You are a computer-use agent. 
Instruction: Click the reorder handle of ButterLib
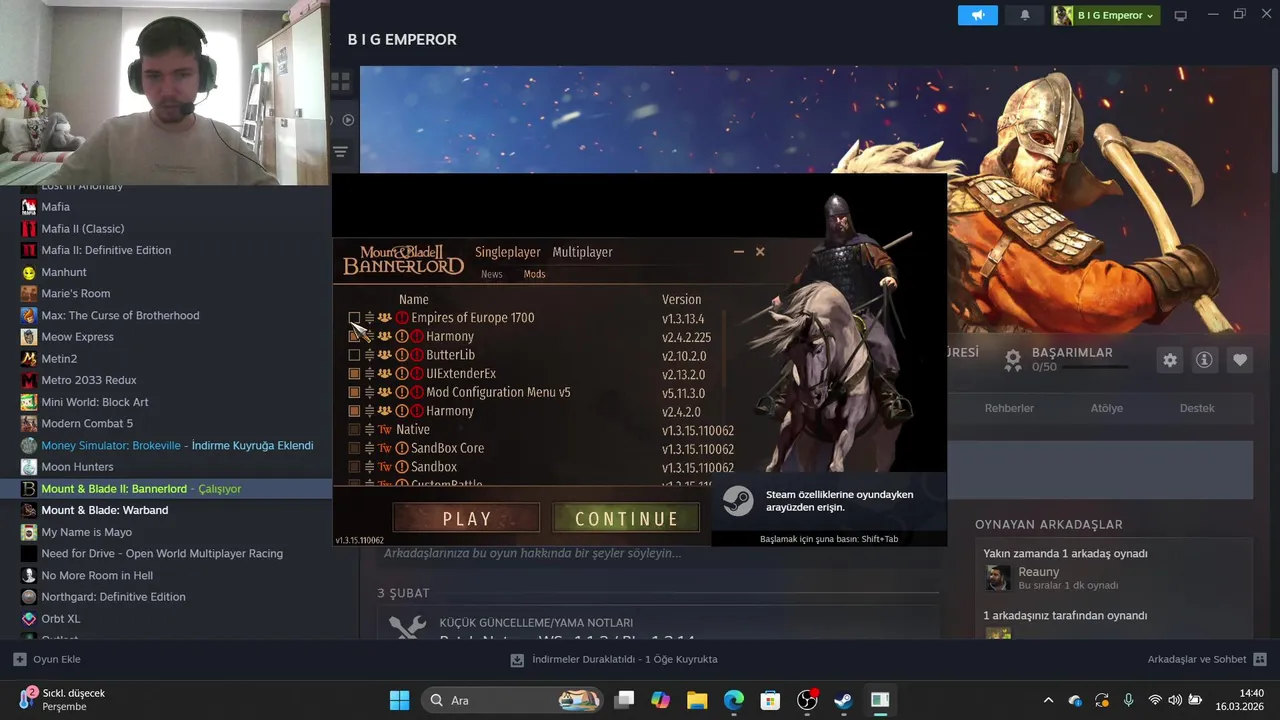pos(369,355)
